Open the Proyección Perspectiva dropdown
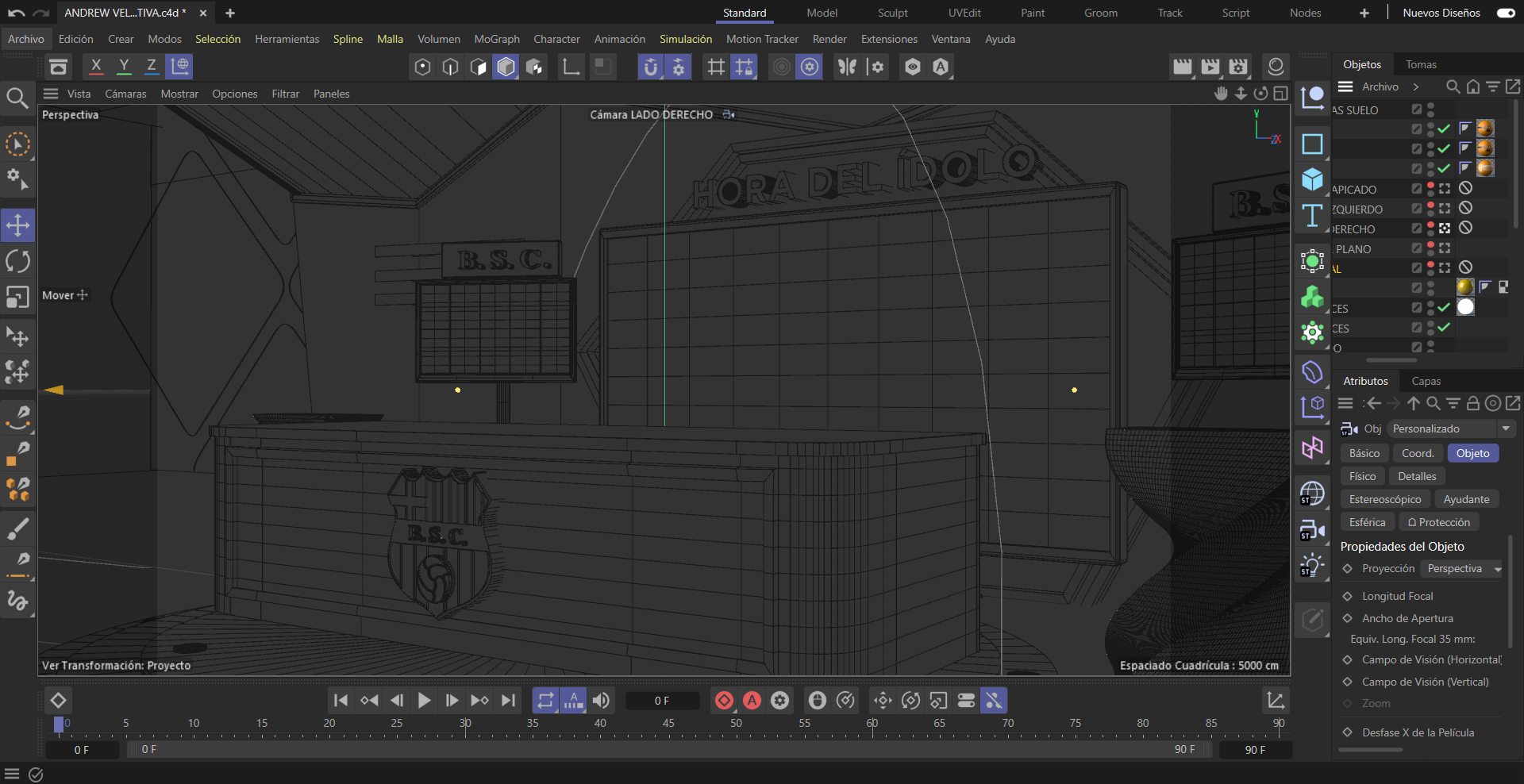 (1463, 568)
